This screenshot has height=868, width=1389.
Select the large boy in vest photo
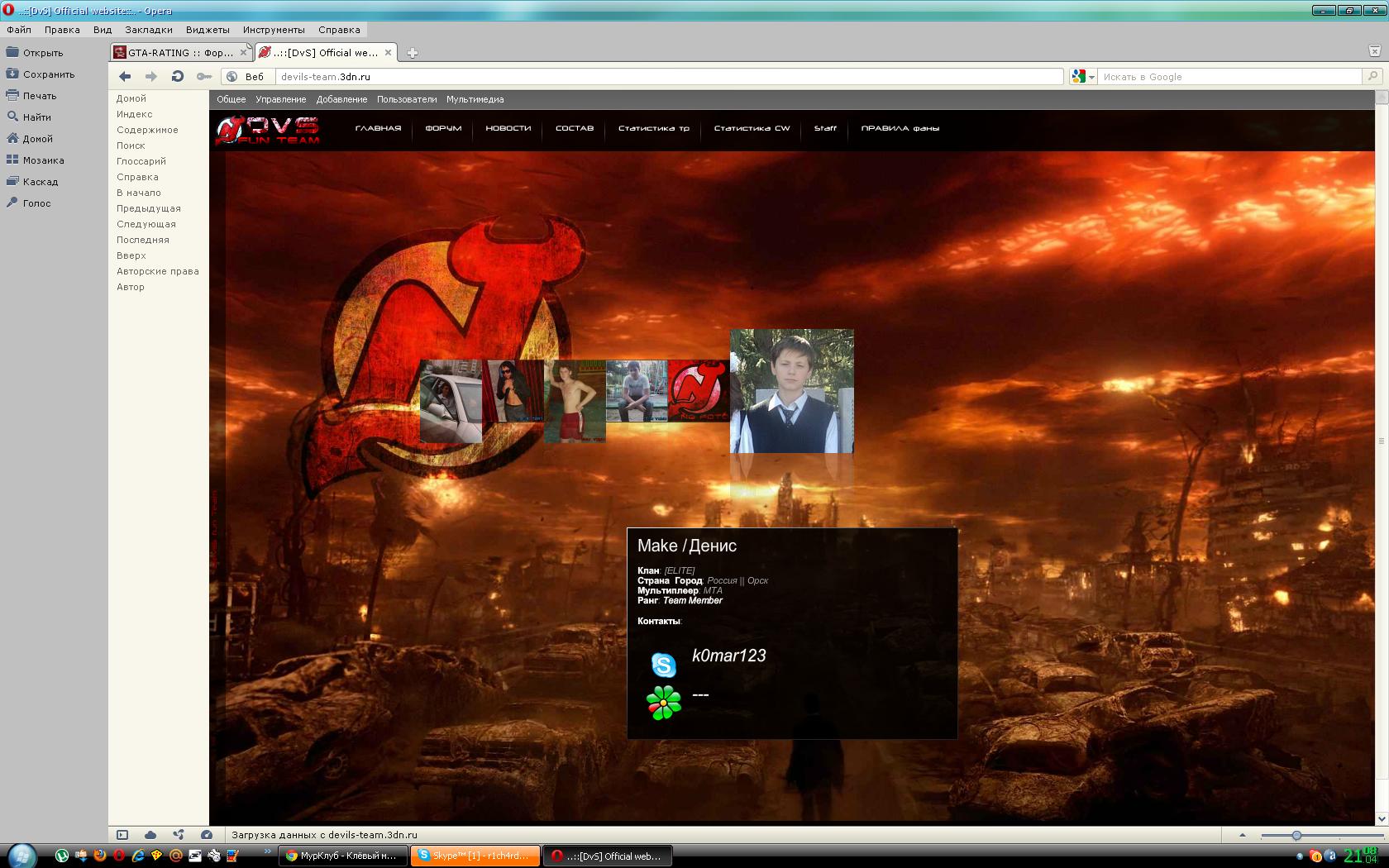point(791,391)
